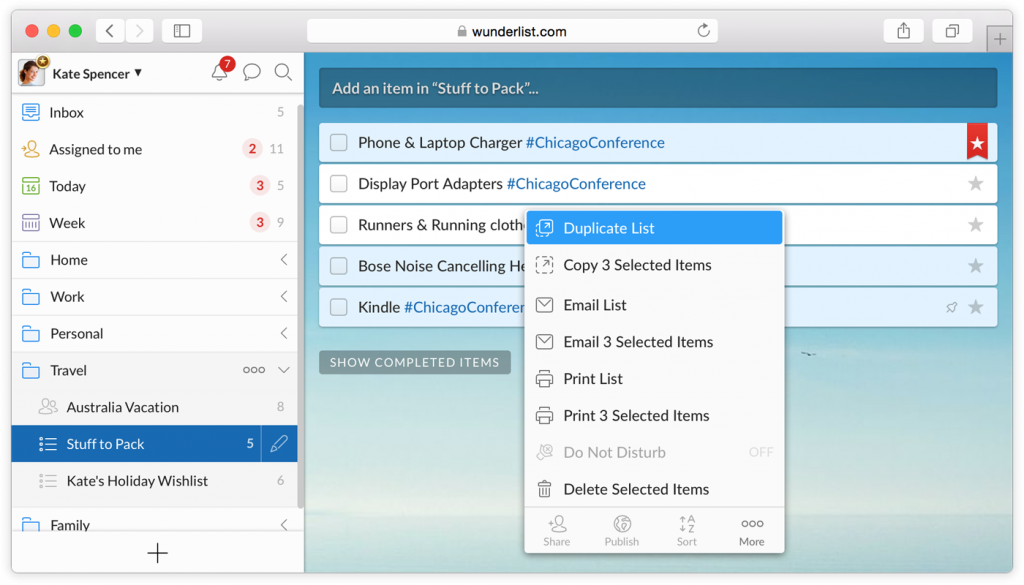Click the Safari share button
Image resolution: width=1024 pixels, height=585 pixels.
pos(904,31)
